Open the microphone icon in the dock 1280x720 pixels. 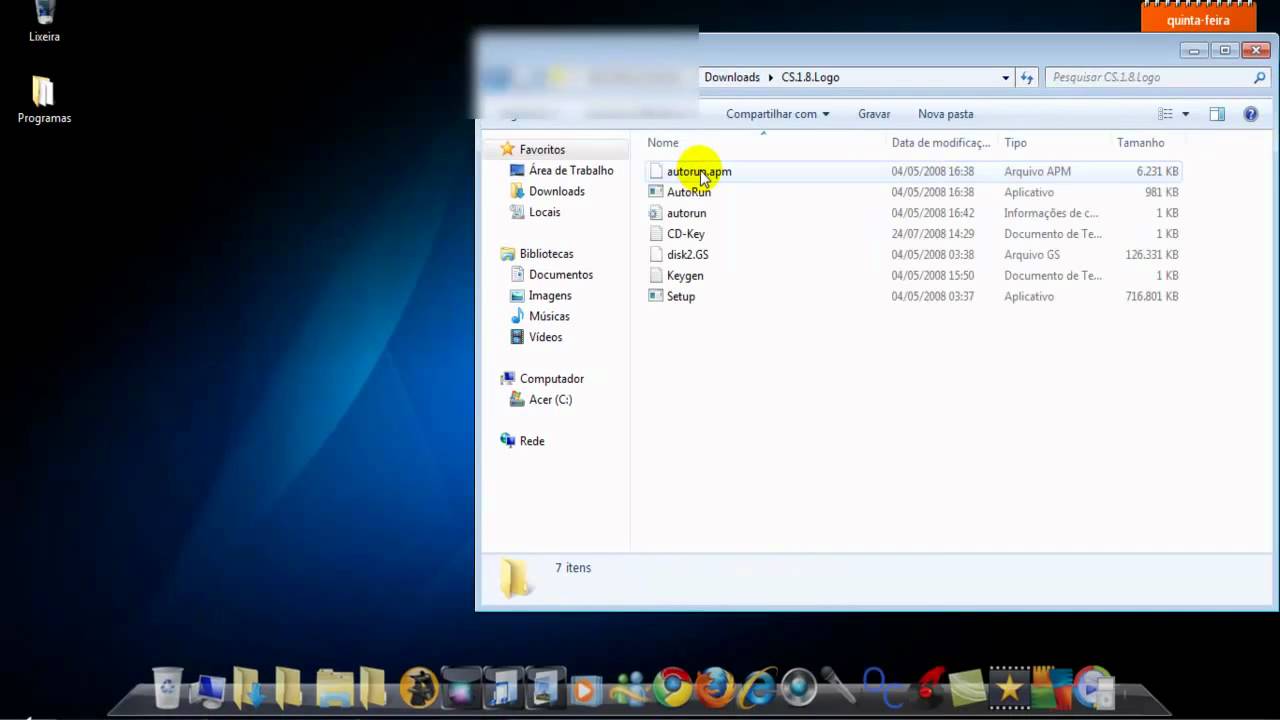838,686
